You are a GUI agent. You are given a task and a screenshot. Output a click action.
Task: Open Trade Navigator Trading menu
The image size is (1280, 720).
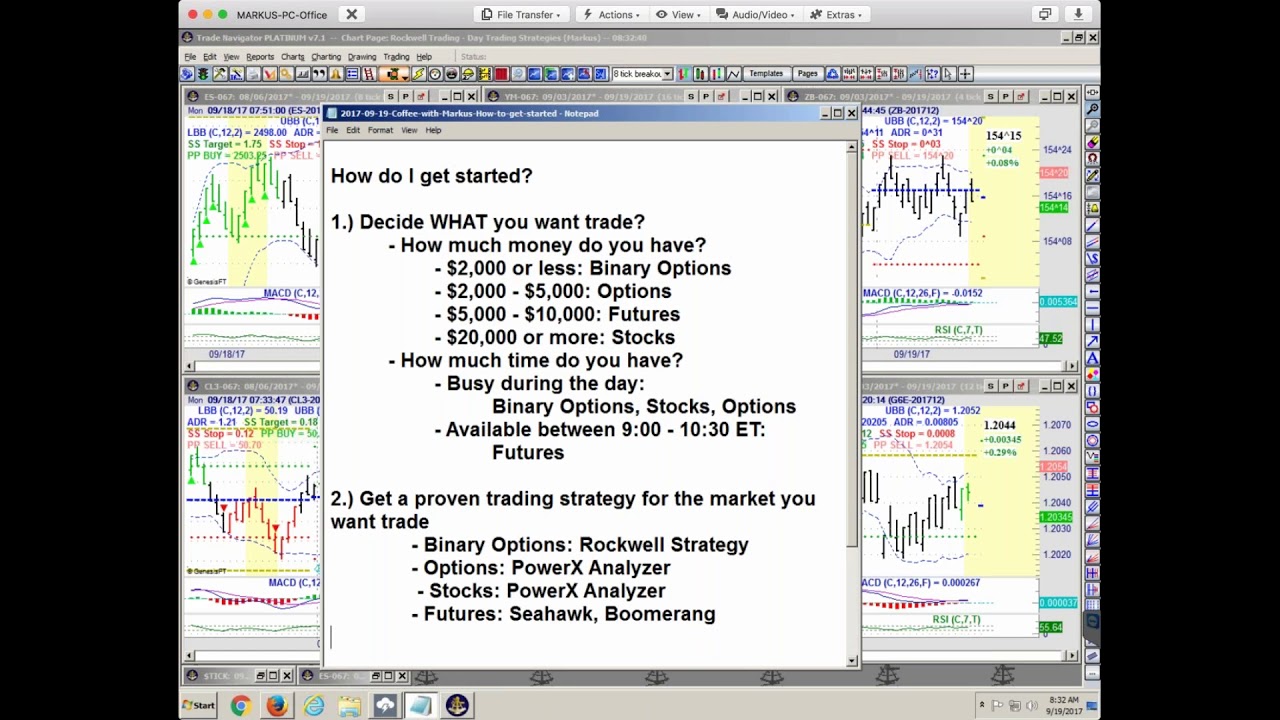tap(396, 57)
